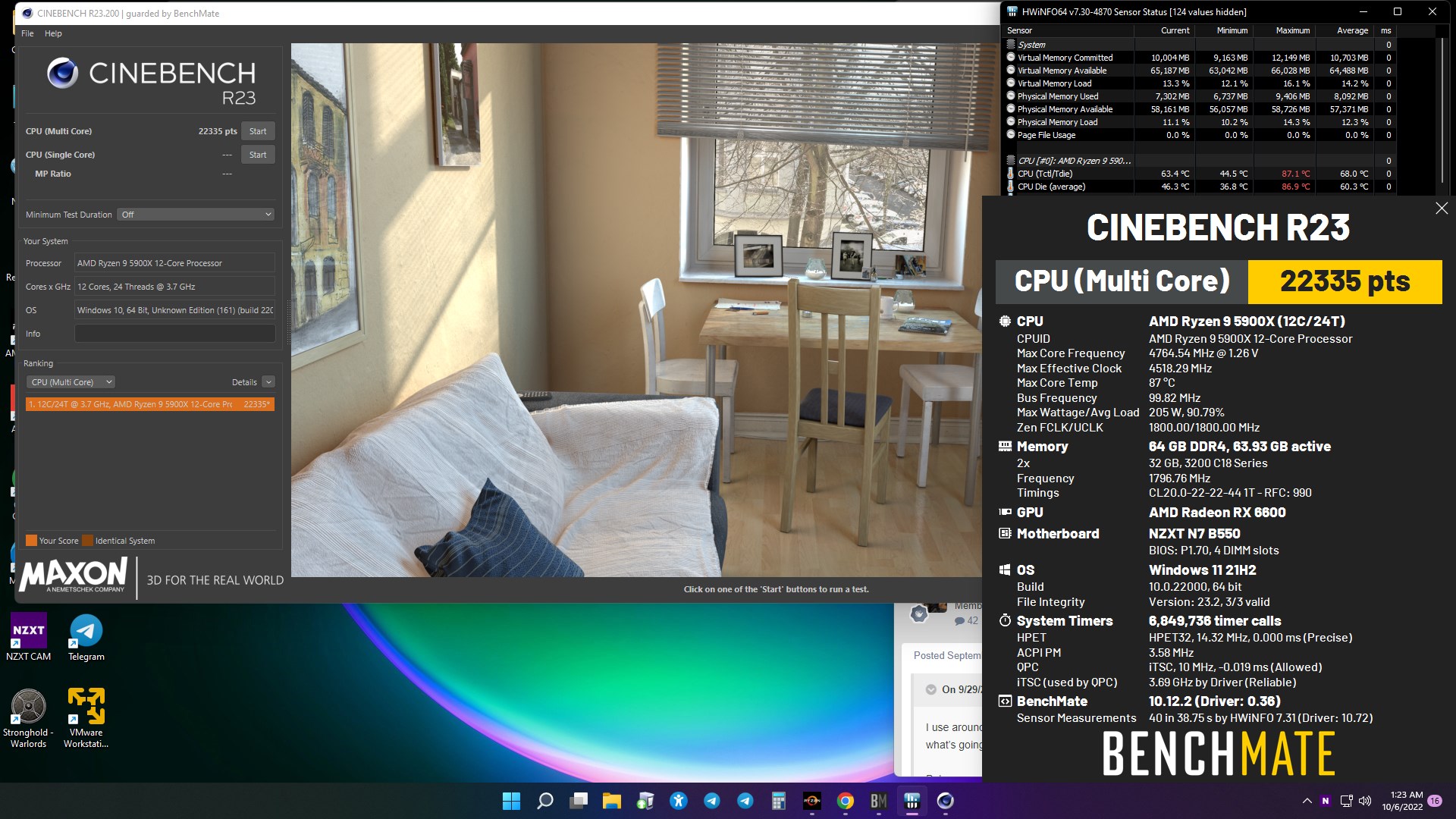Click the Identical System legend swatch

(x=87, y=541)
